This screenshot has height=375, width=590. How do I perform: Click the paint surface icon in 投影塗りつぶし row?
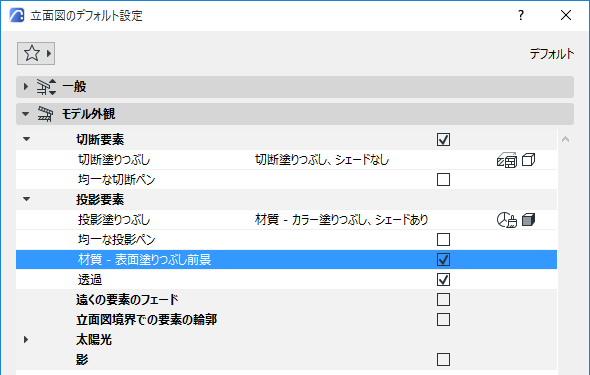click(506, 220)
